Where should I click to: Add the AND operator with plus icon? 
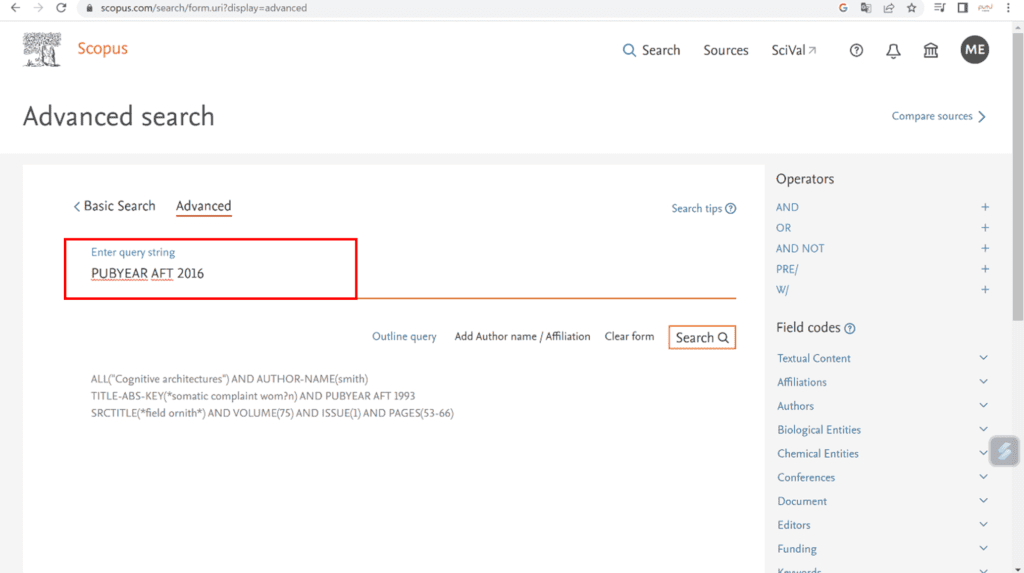point(984,208)
